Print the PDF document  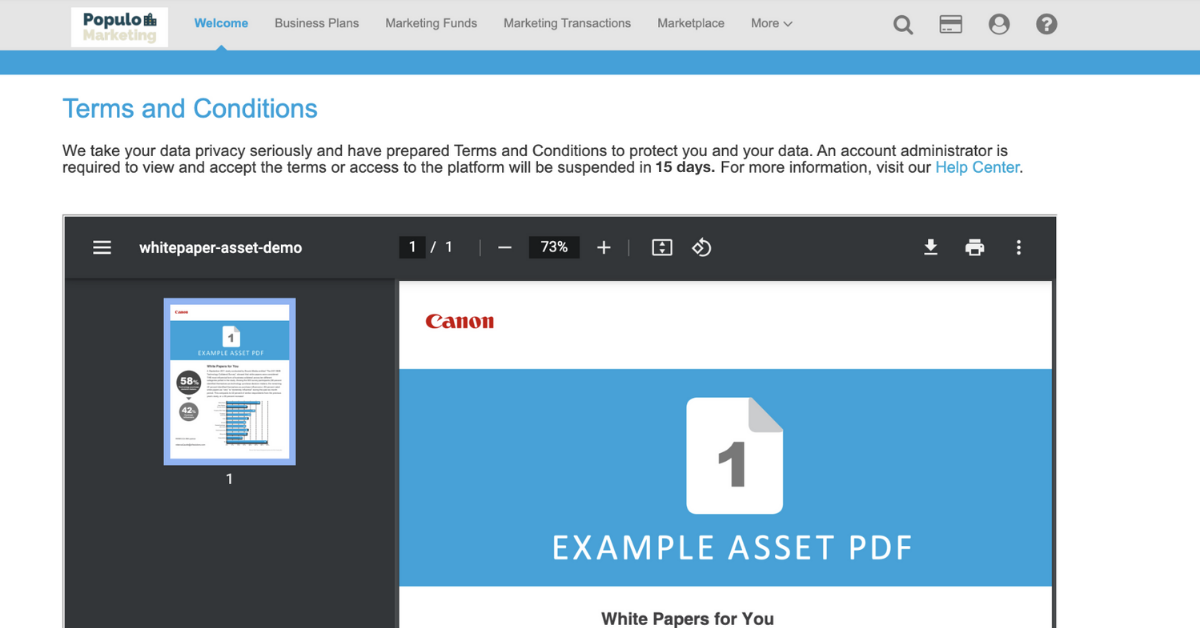975,247
